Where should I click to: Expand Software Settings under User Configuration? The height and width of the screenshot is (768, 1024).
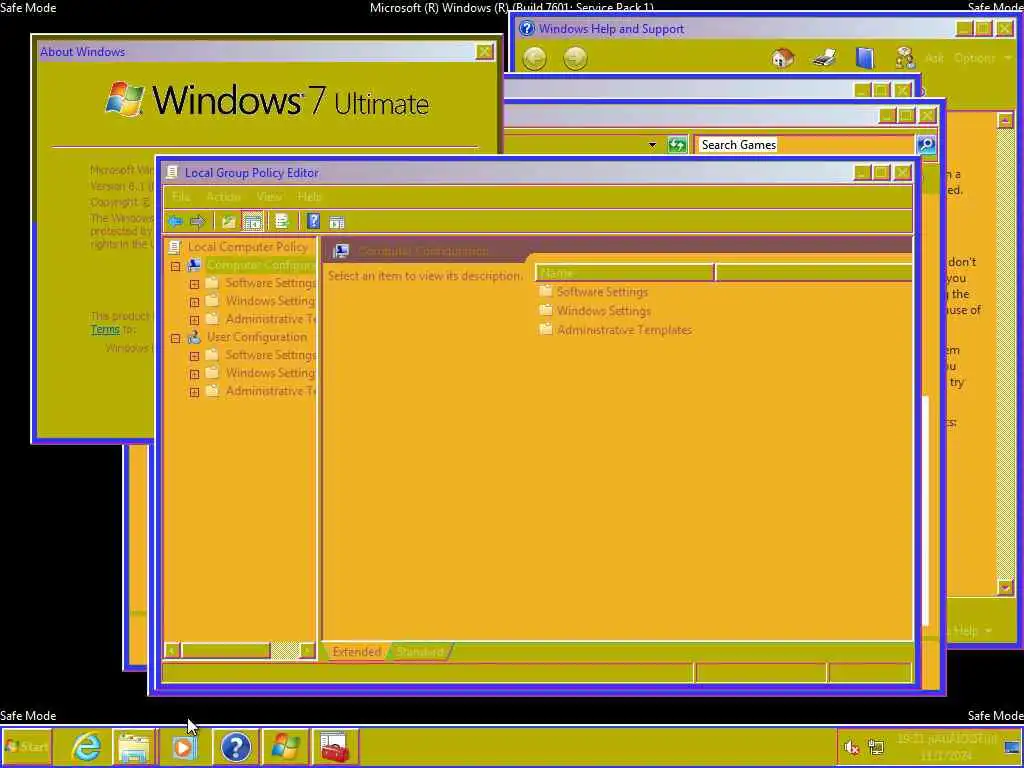tap(194, 357)
